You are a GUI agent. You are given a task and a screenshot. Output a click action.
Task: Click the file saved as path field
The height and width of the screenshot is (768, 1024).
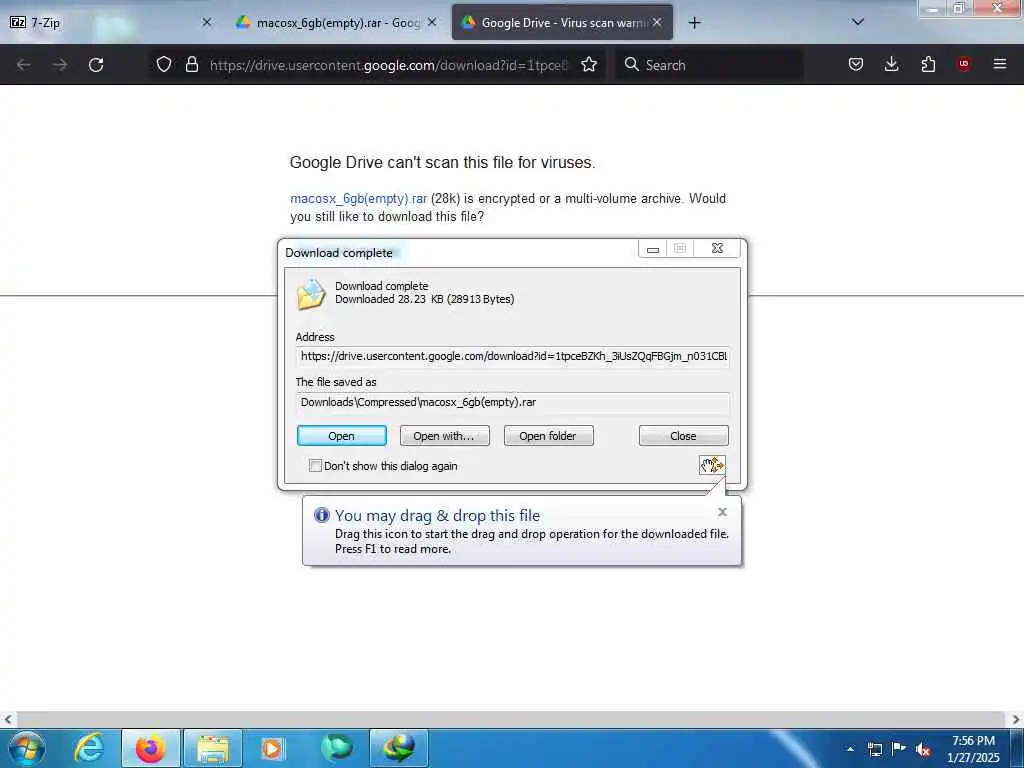513,402
